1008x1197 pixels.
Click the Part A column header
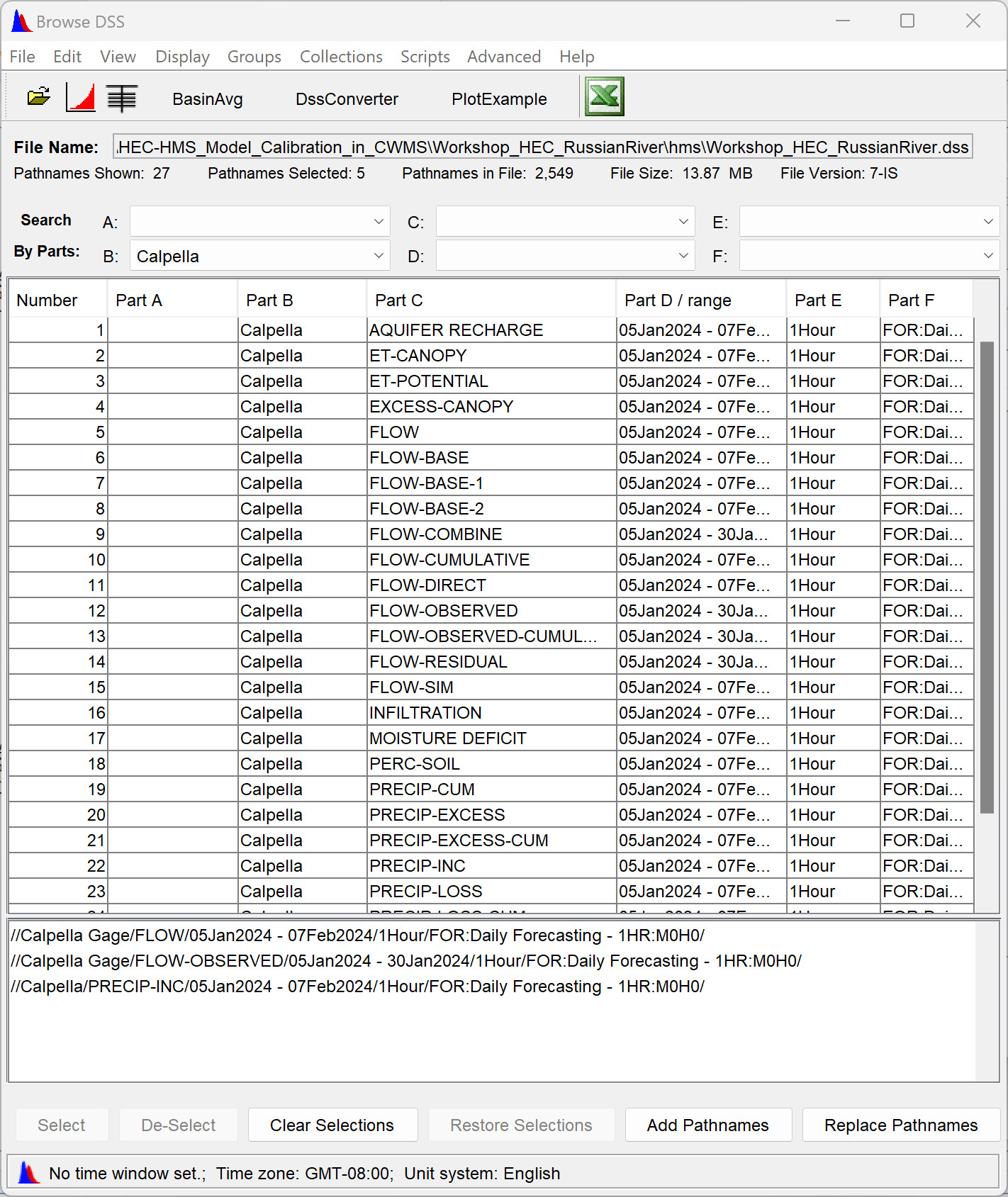click(x=172, y=300)
